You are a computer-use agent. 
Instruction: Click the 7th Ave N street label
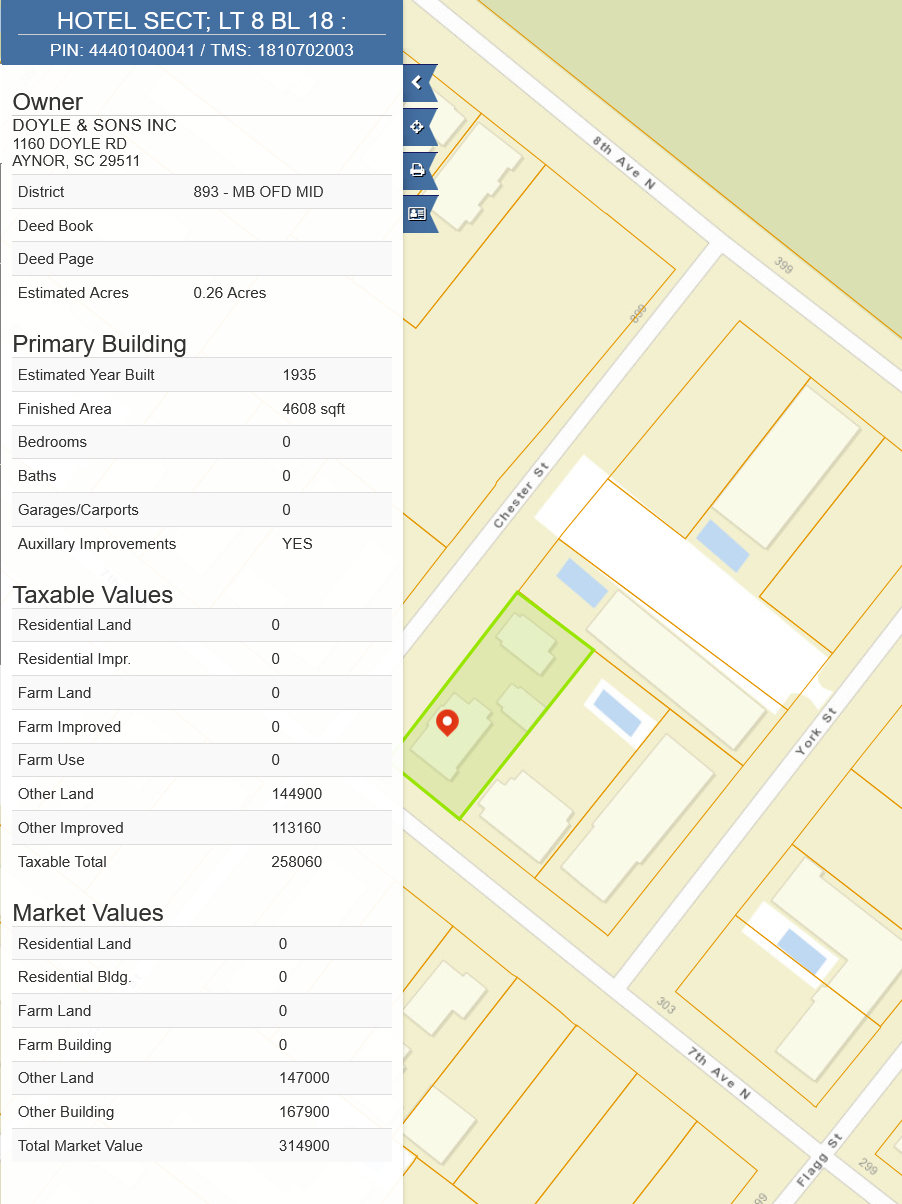point(718,1072)
